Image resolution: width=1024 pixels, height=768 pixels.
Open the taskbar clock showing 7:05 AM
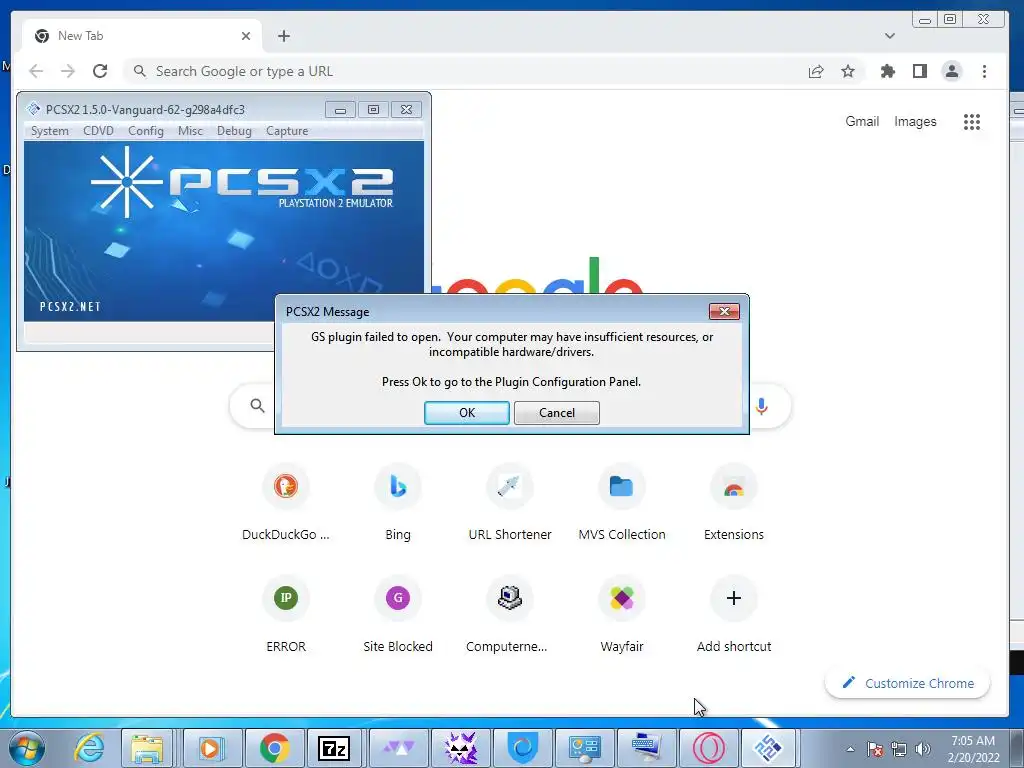click(x=973, y=748)
